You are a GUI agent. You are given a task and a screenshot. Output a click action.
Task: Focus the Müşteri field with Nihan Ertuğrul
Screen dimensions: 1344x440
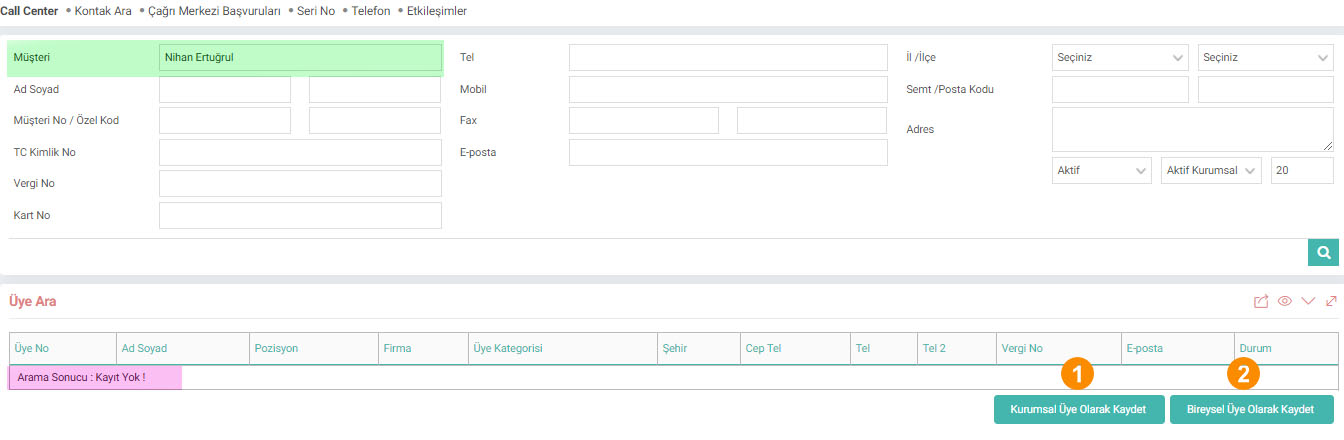point(300,58)
